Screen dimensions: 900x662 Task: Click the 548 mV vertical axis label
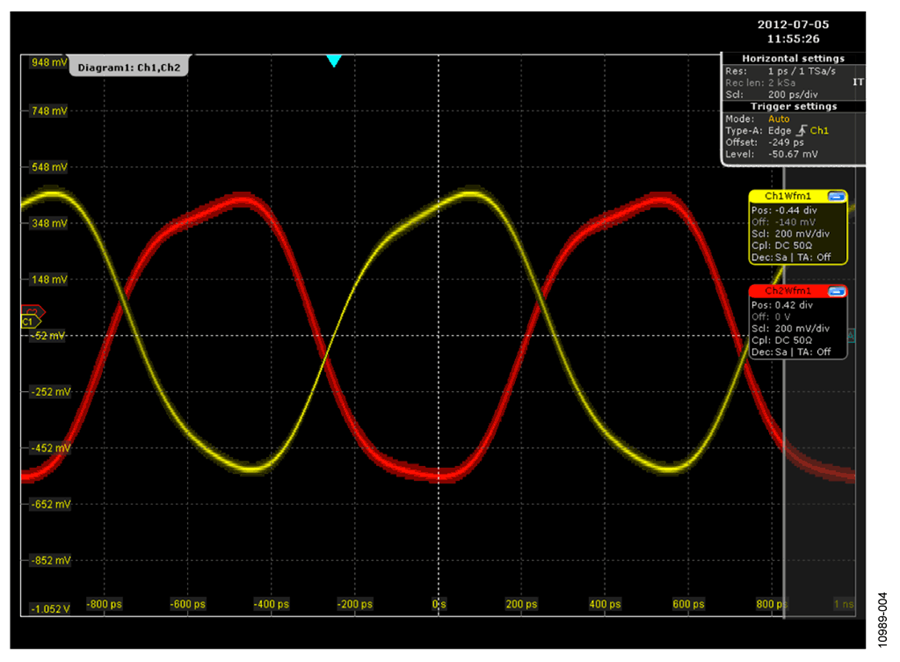click(x=49, y=167)
